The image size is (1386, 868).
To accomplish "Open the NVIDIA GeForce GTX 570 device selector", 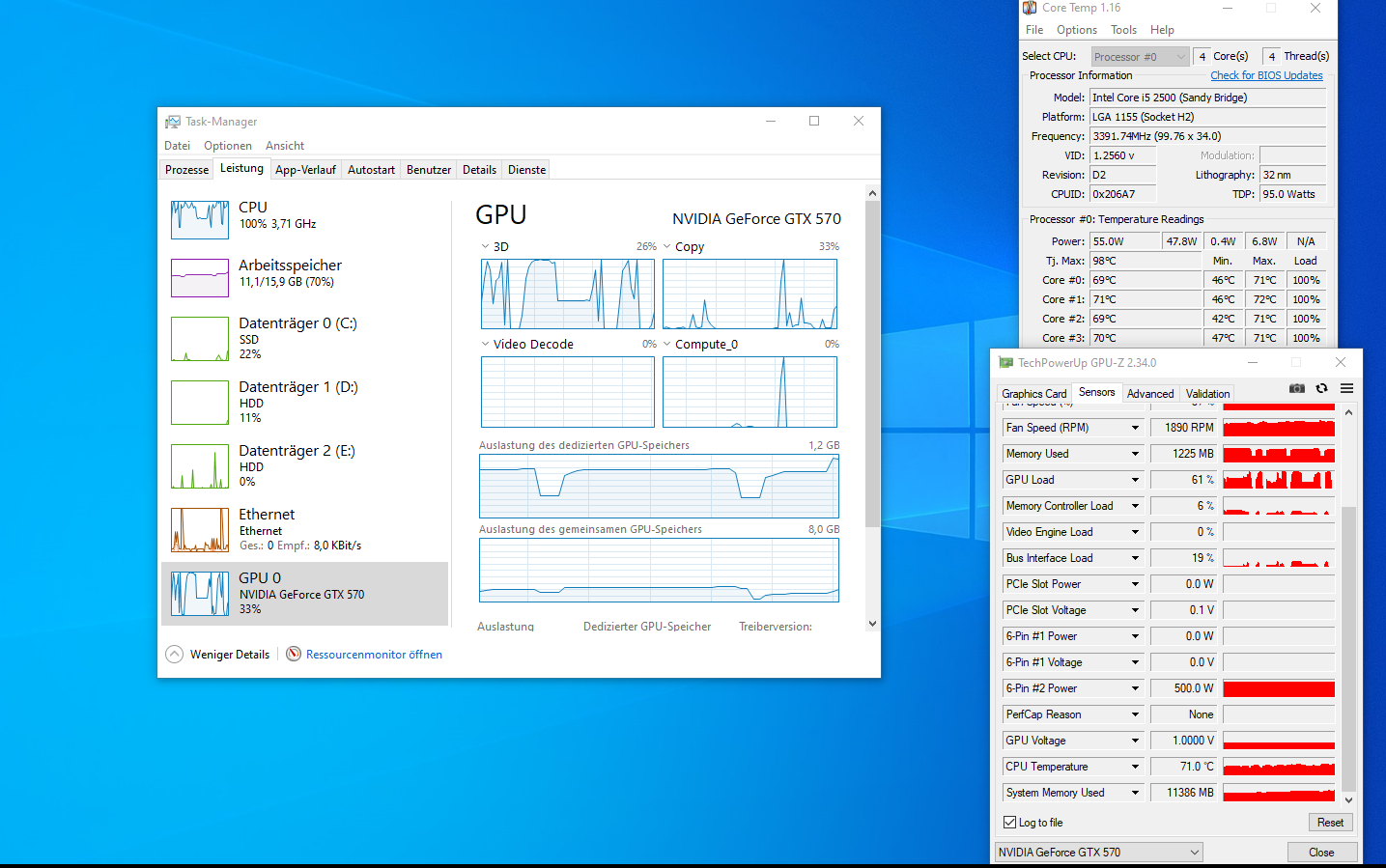I will pos(1099,853).
